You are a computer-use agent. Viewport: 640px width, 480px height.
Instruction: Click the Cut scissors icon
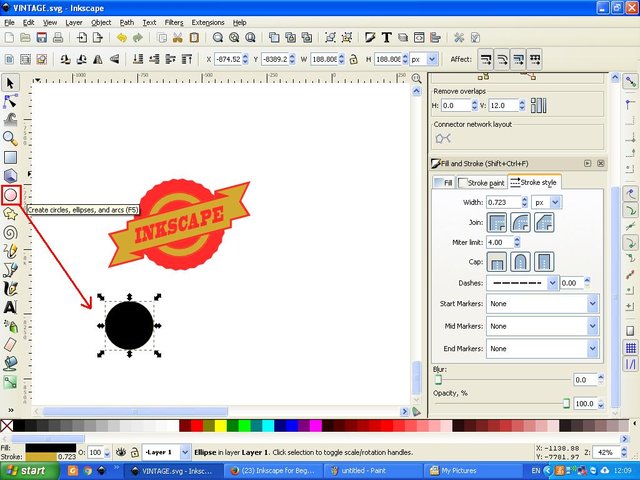click(x=178, y=38)
